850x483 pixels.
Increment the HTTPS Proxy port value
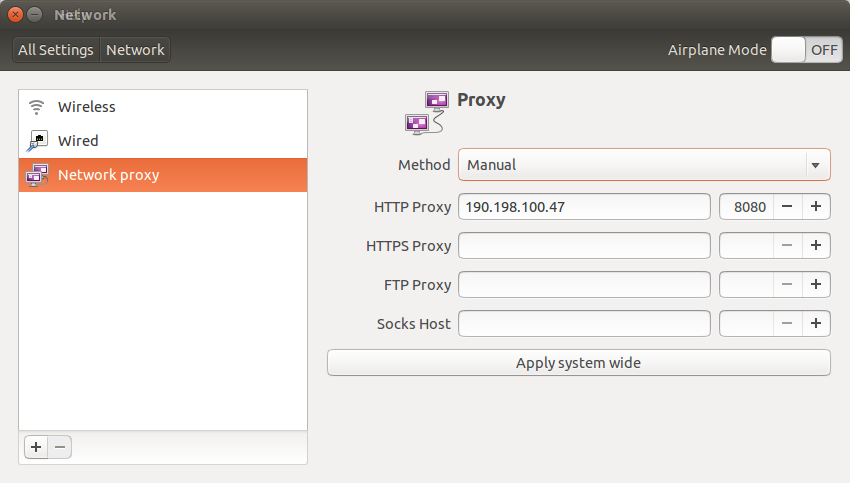[x=816, y=246]
